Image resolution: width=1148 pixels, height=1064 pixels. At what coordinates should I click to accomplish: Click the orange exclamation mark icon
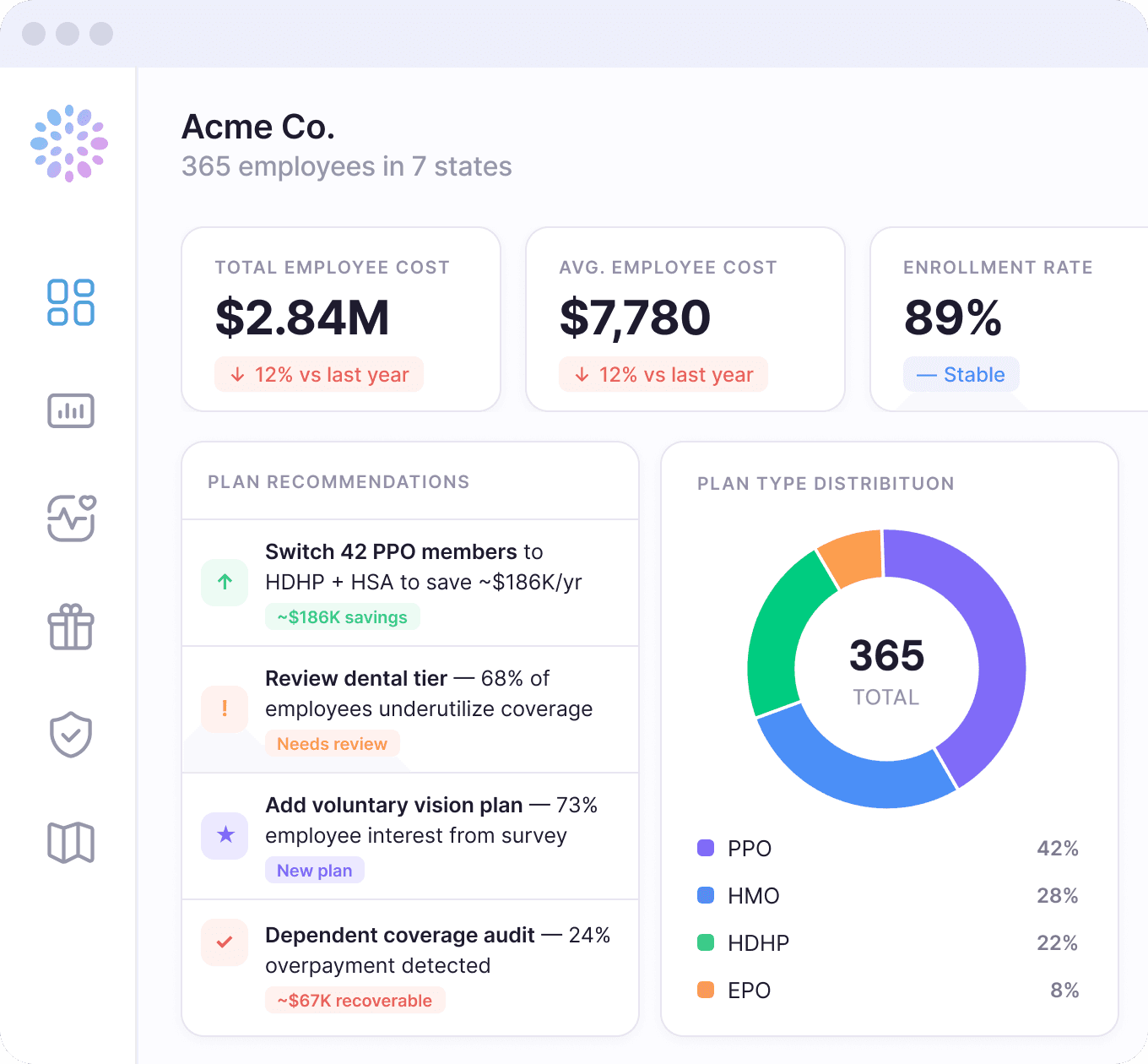(x=225, y=708)
